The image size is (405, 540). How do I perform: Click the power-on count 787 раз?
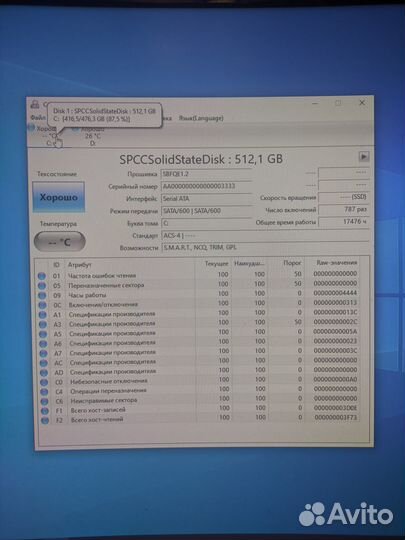click(343, 209)
